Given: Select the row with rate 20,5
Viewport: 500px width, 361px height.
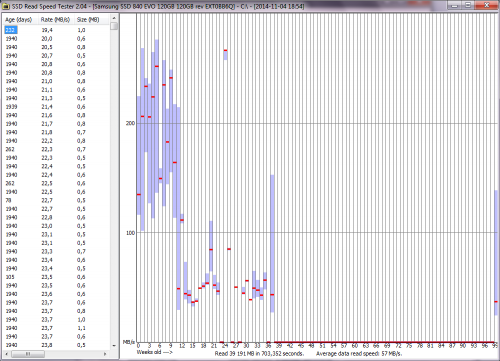Looking at the screenshot, I should tap(56, 47).
